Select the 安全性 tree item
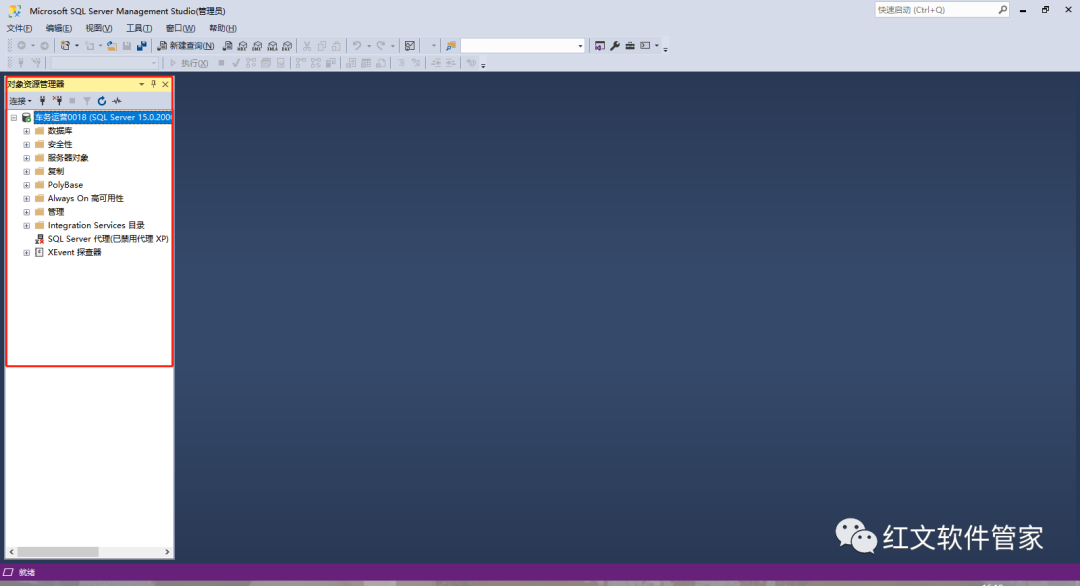This screenshot has width=1080, height=586. click(59, 145)
